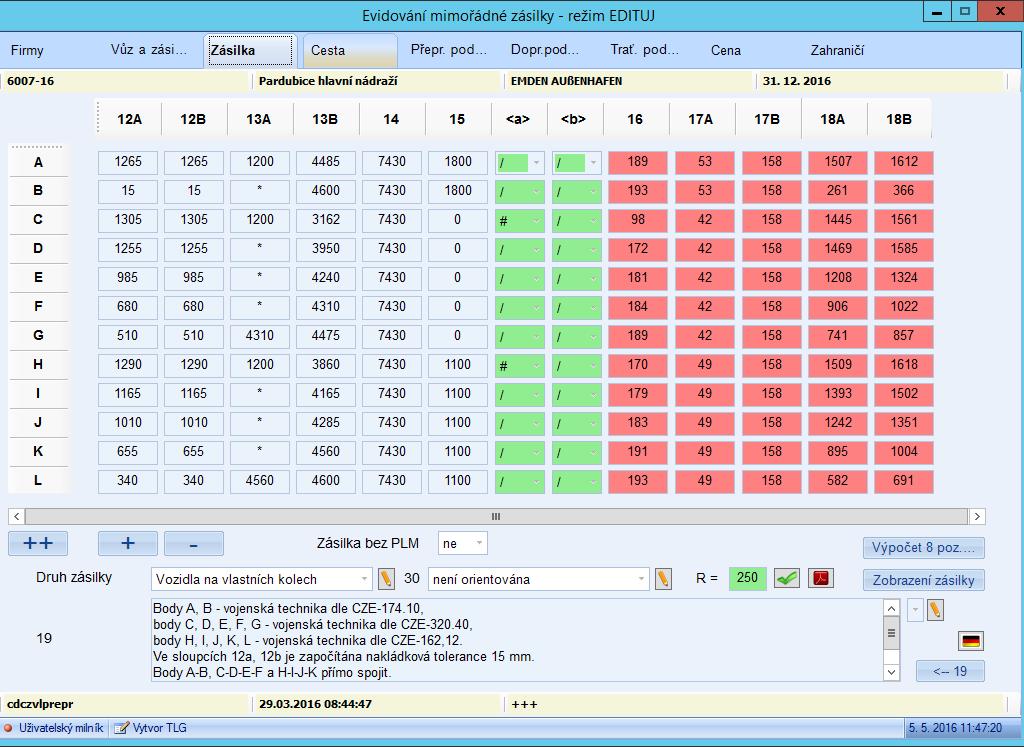
Task: Click the 'Zobrazení zásilky' button
Action: [923, 580]
